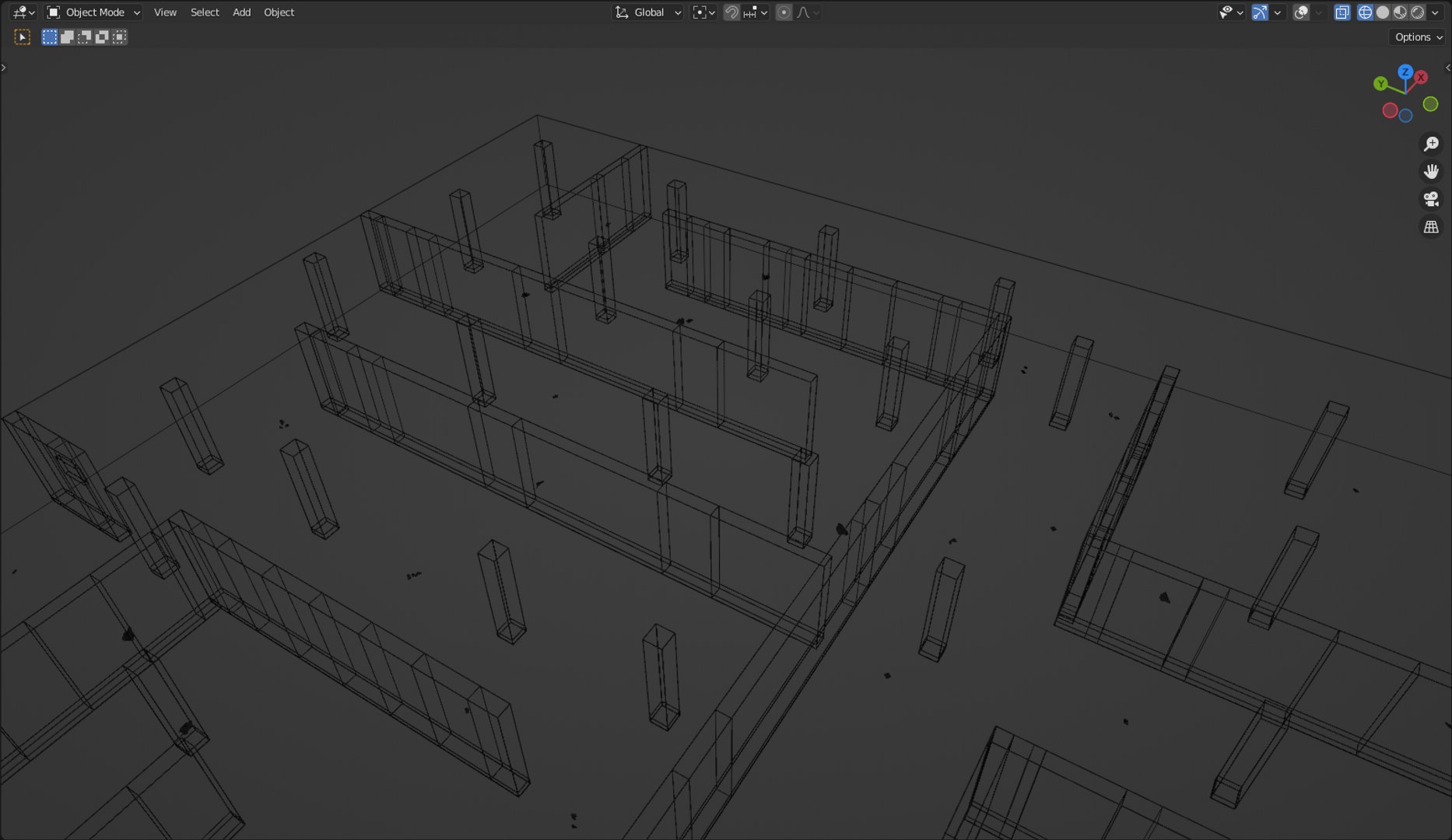This screenshot has height=840, width=1452.
Task: Open the Add menu
Action: coord(241,12)
